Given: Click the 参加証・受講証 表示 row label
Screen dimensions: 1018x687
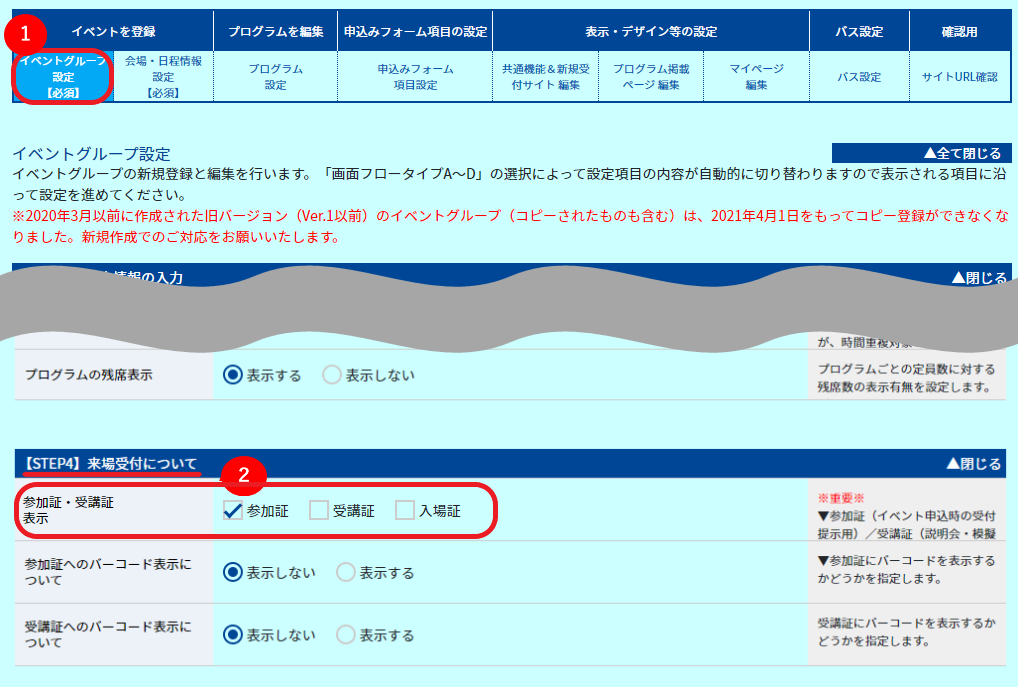Looking at the screenshot, I should pyautogui.click(x=68, y=510).
